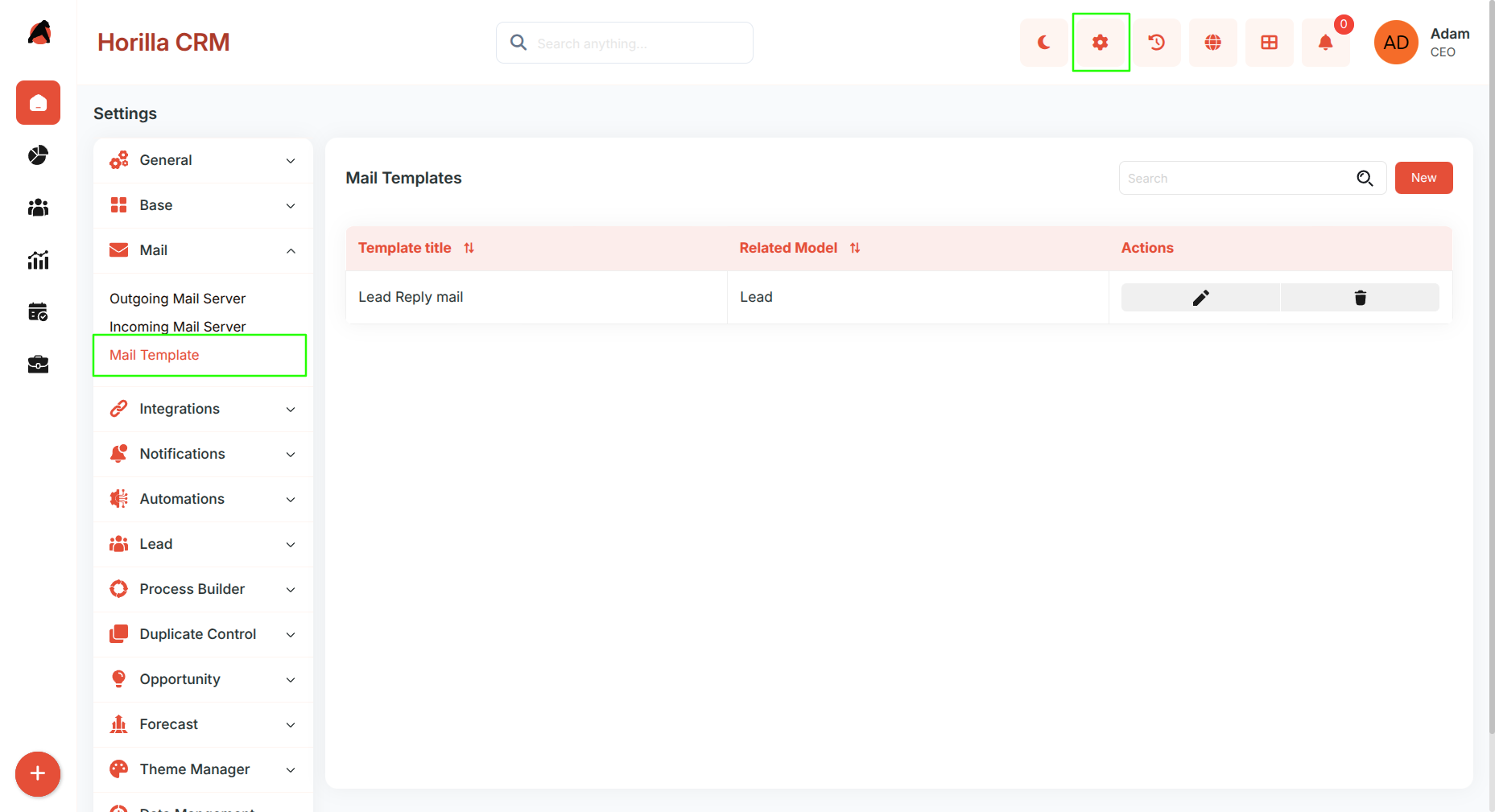The width and height of the screenshot is (1495, 812).
Task: Expand the General settings section
Action: tap(203, 160)
